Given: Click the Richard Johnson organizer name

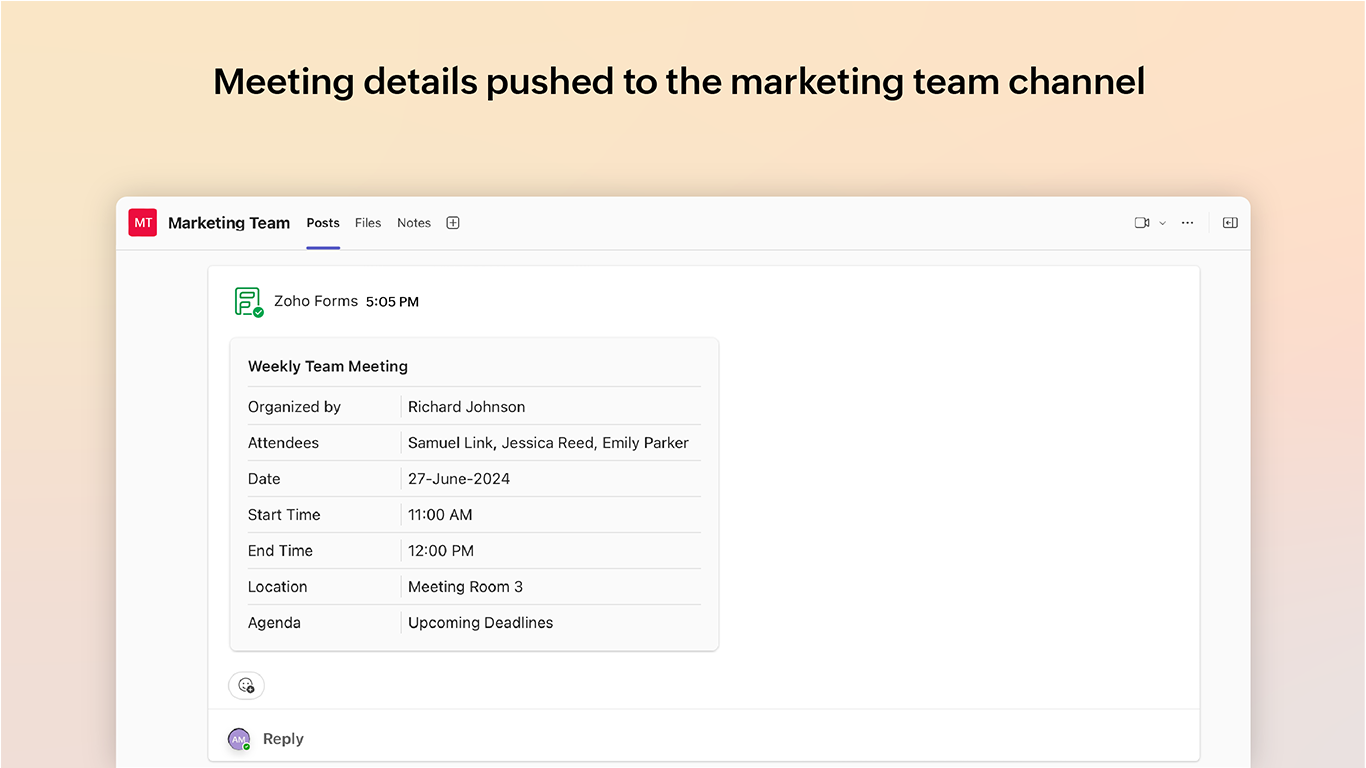Looking at the screenshot, I should pos(466,407).
